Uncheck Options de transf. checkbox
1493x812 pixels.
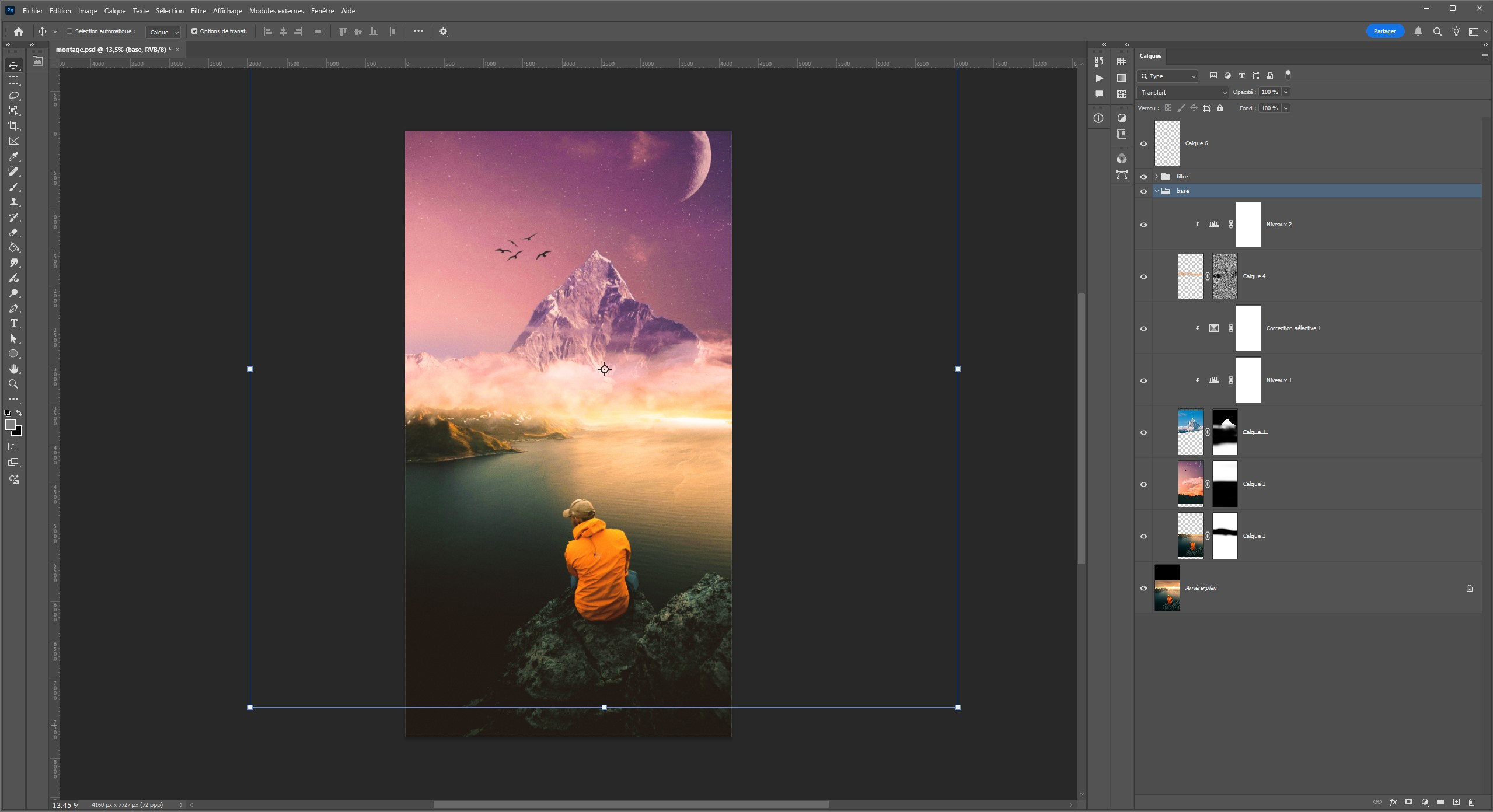click(194, 32)
